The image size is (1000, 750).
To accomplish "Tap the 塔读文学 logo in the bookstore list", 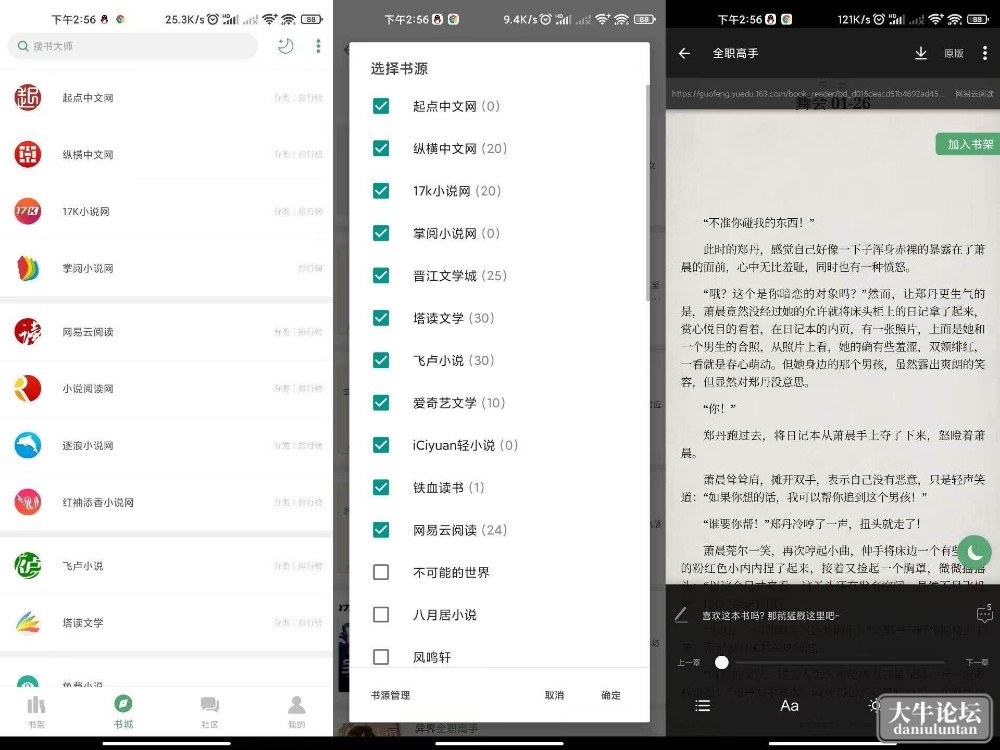I will (x=27, y=622).
